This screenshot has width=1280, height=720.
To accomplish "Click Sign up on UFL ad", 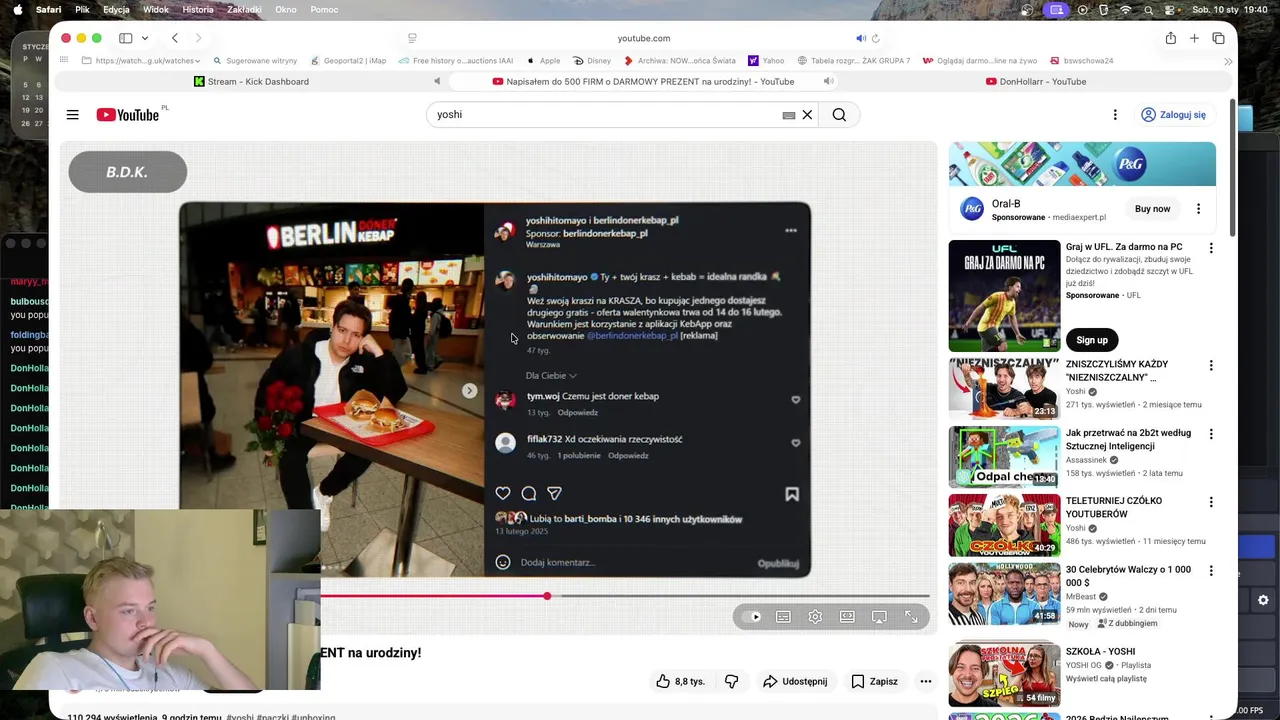I will click(1092, 340).
